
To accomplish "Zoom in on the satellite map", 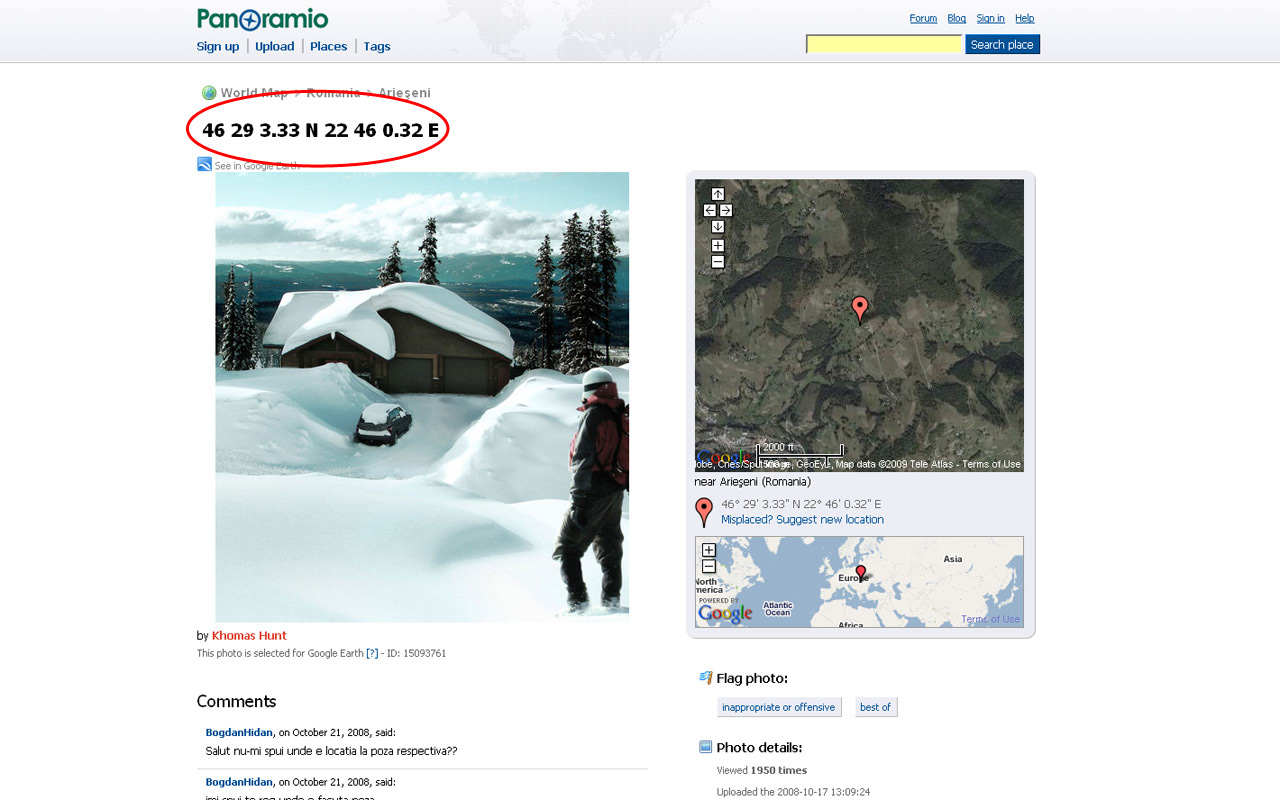I will click(x=717, y=245).
